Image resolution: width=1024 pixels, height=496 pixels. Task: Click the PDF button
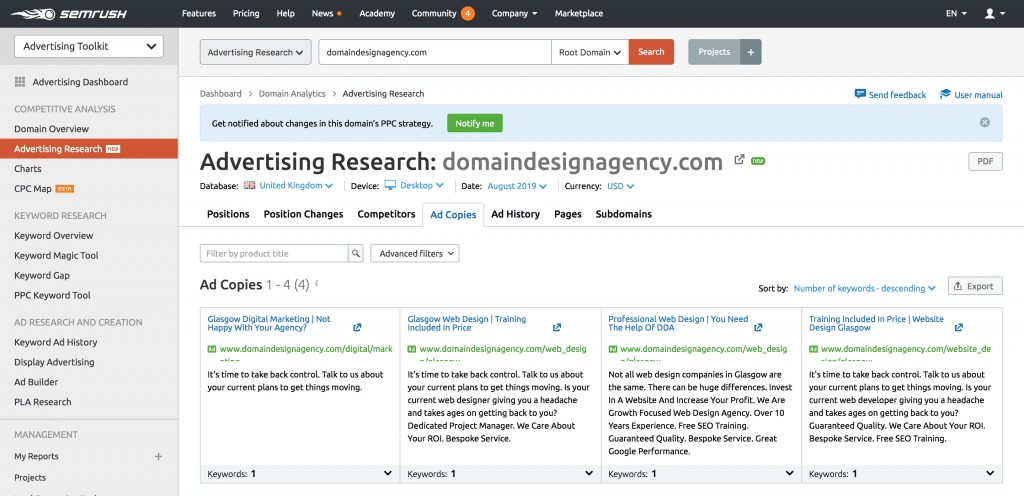click(x=985, y=161)
